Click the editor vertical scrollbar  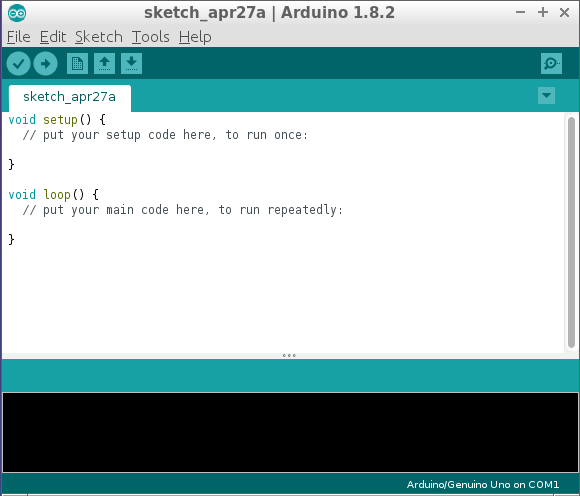[x=571, y=232]
